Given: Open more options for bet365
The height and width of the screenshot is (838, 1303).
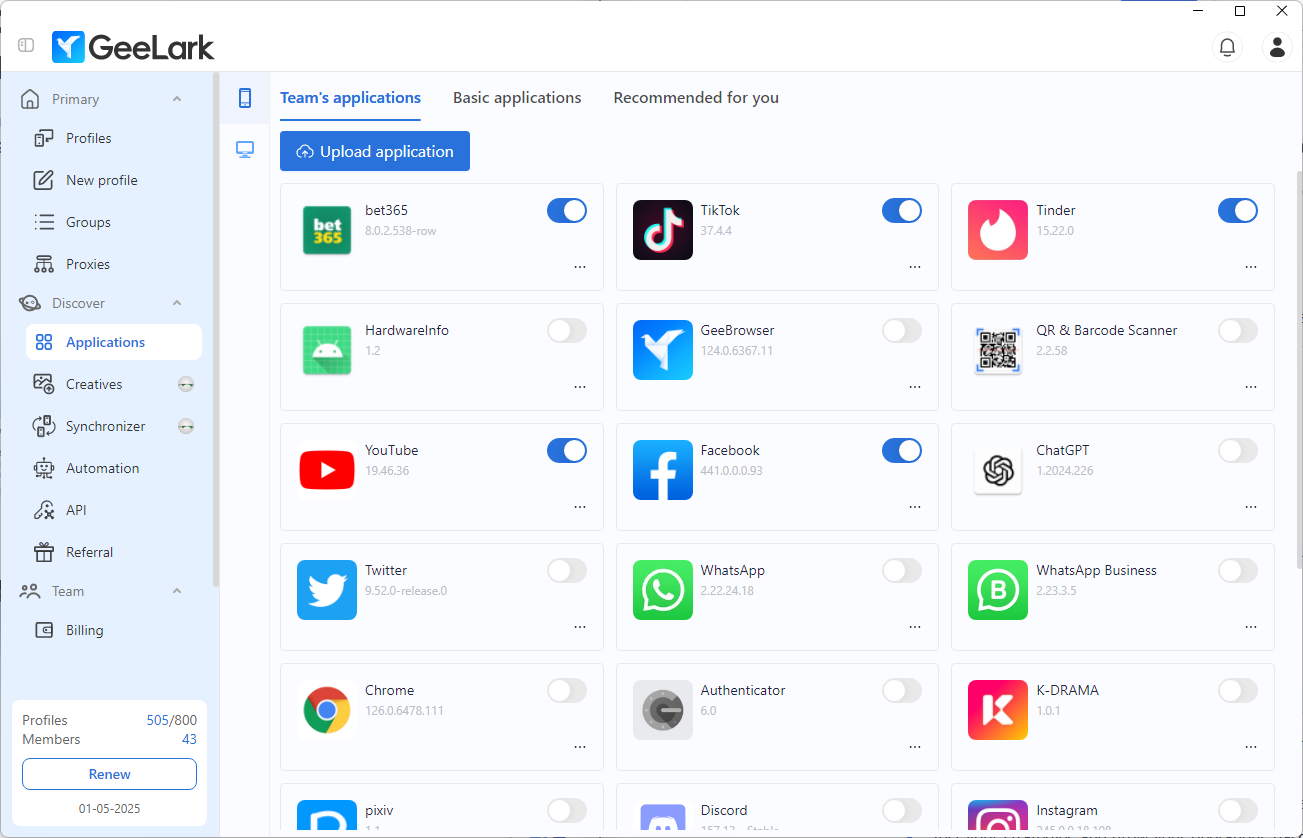Looking at the screenshot, I should [x=580, y=267].
